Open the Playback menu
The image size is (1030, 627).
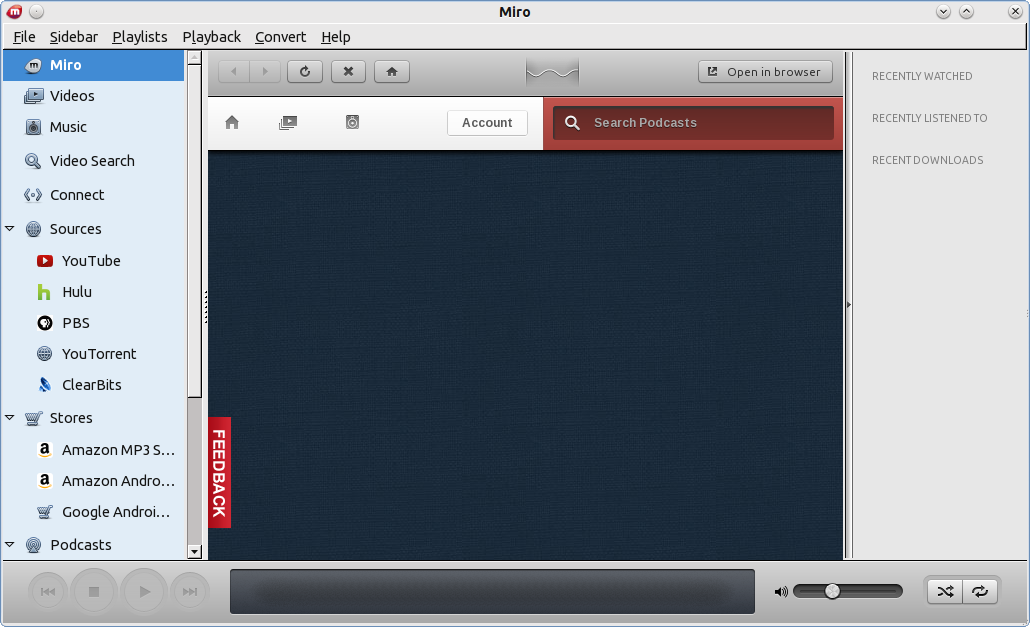212,37
